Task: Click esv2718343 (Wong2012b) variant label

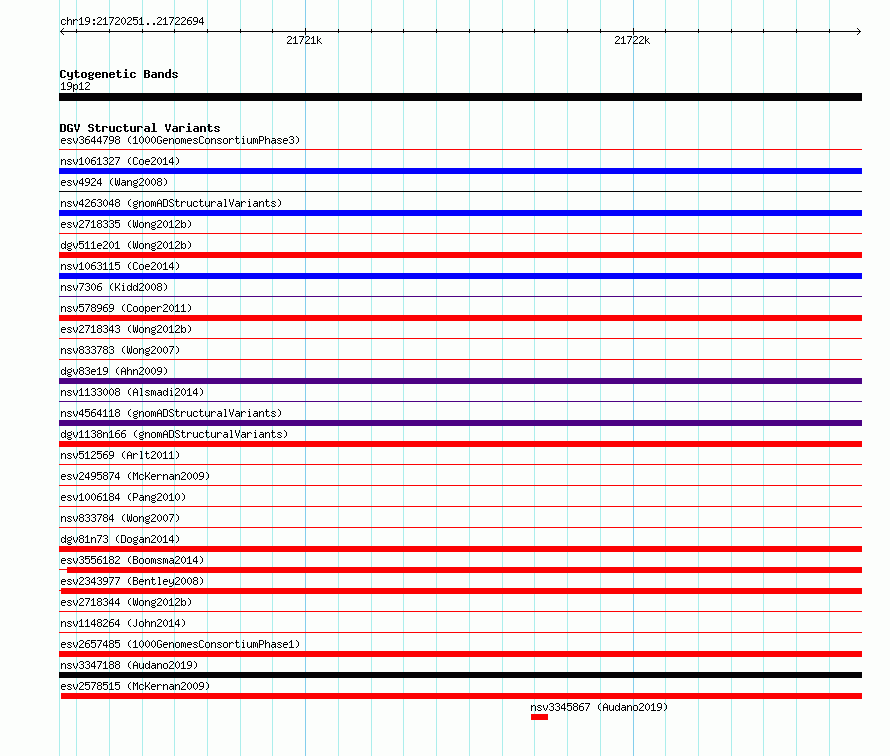Action: tap(126, 329)
